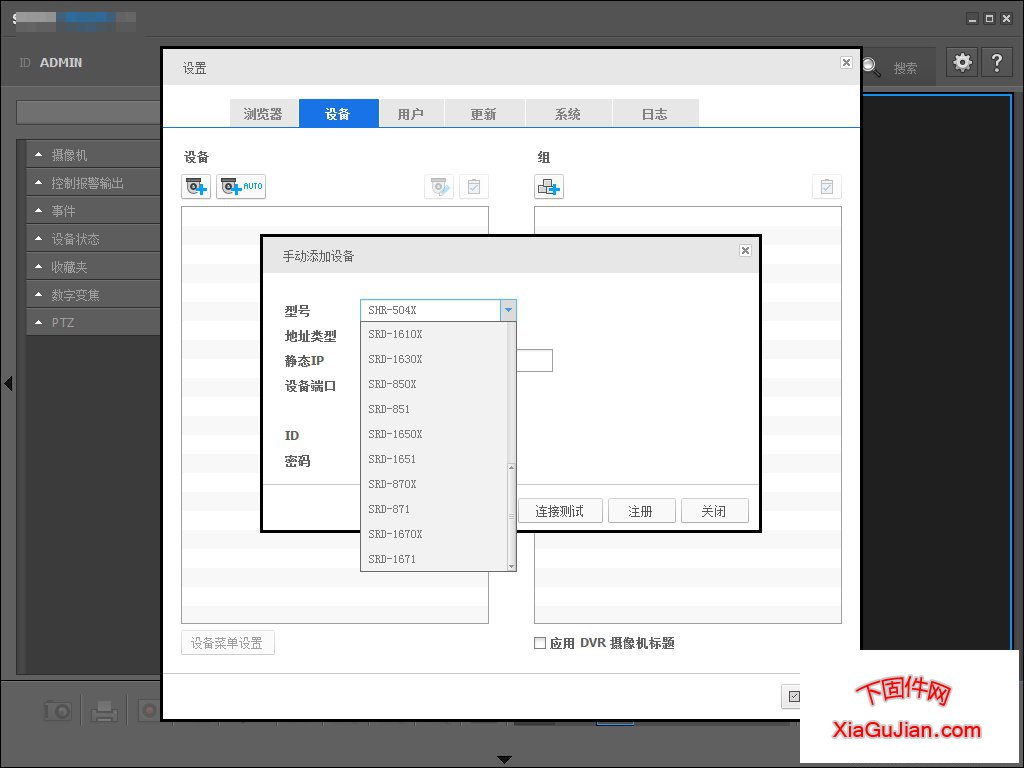This screenshot has height=768, width=1024.
Task: Click the 设备菜单设置 button
Action: click(227, 643)
